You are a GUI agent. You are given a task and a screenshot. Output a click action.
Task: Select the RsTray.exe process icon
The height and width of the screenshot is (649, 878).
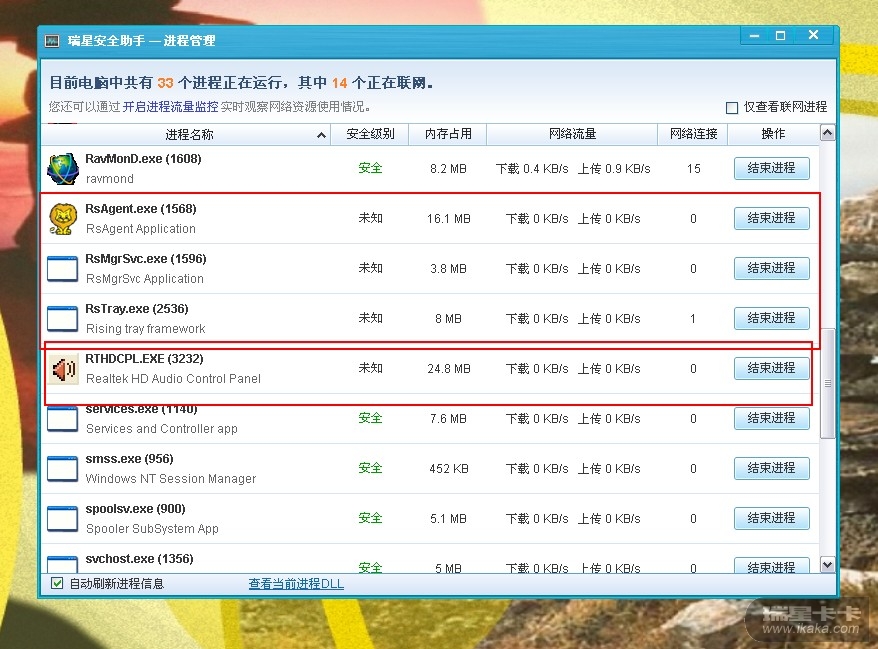(62, 319)
